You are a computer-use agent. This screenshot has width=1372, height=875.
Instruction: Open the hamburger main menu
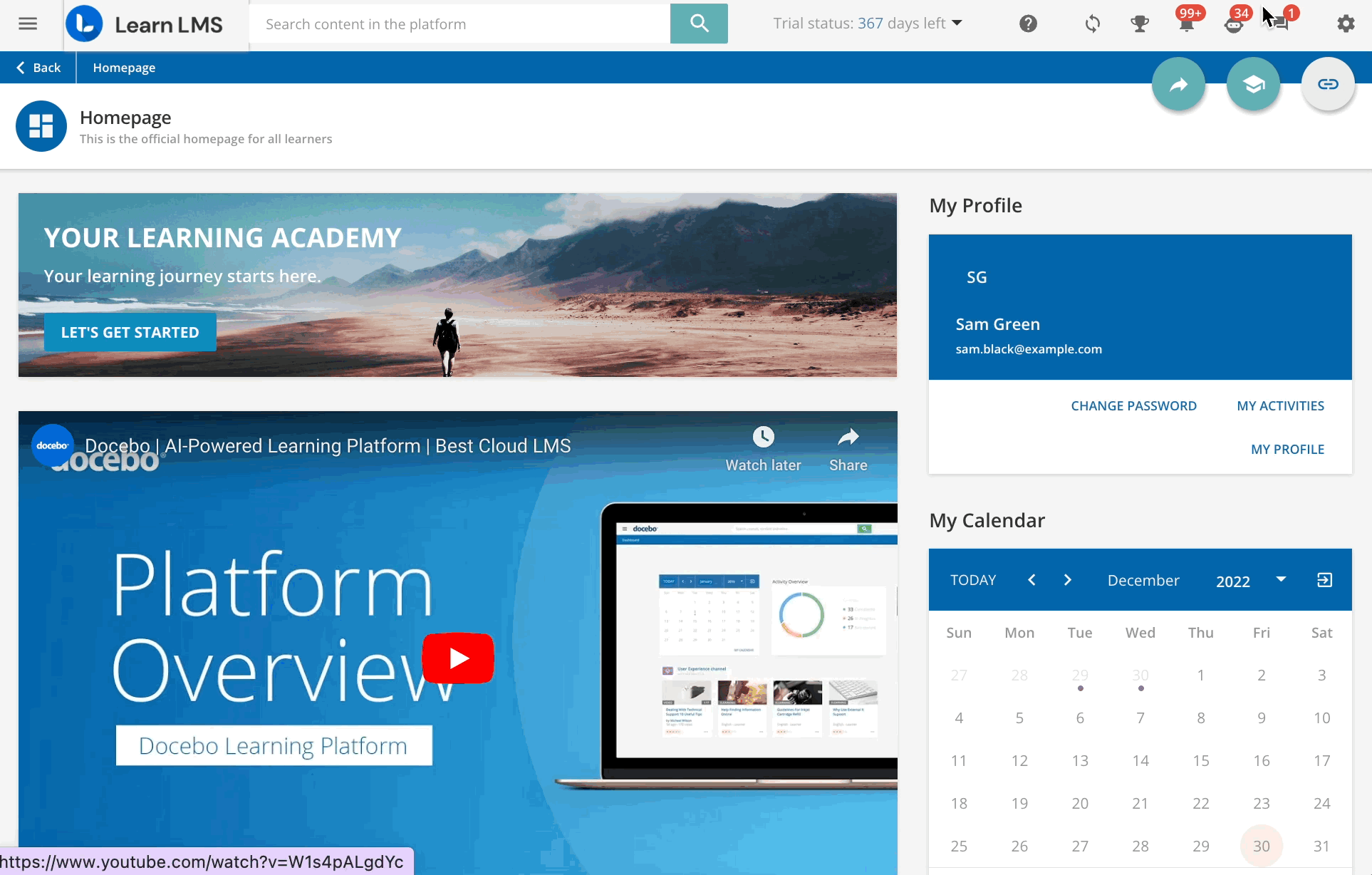pos(28,24)
